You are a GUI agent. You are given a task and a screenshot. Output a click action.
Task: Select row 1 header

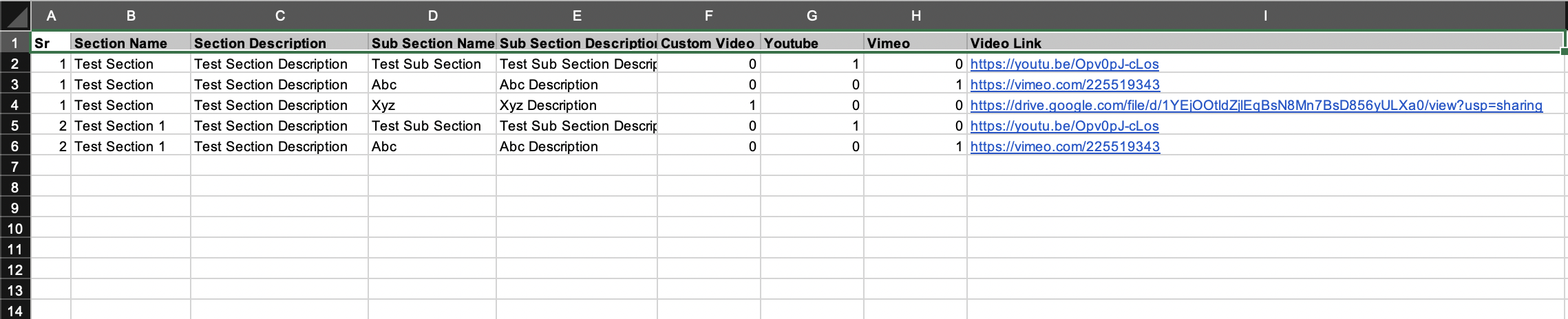coord(15,43)
